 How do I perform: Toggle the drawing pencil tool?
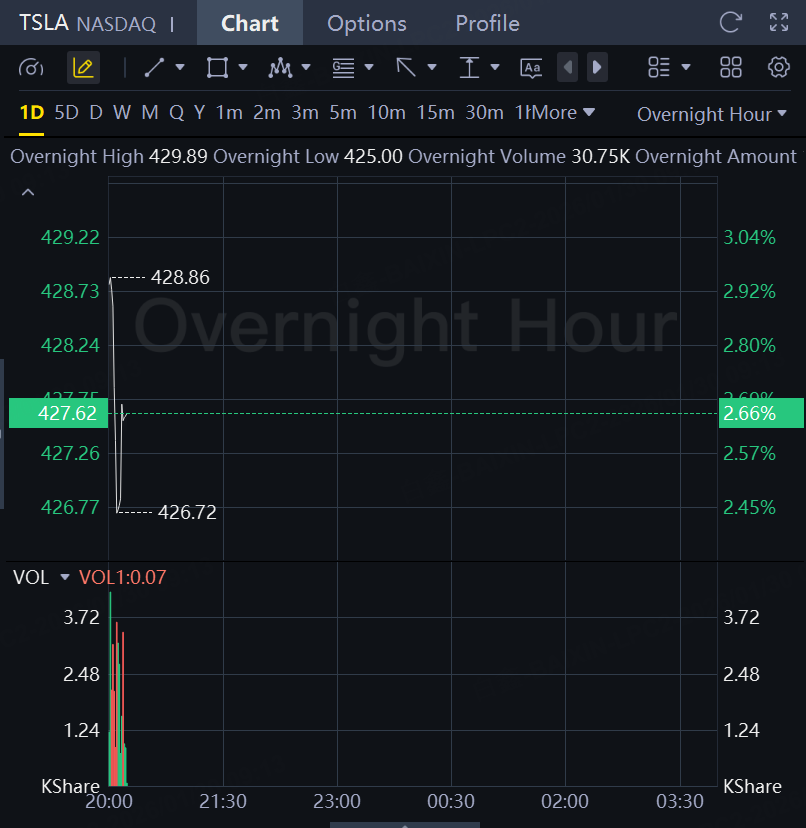coord(83,68)
